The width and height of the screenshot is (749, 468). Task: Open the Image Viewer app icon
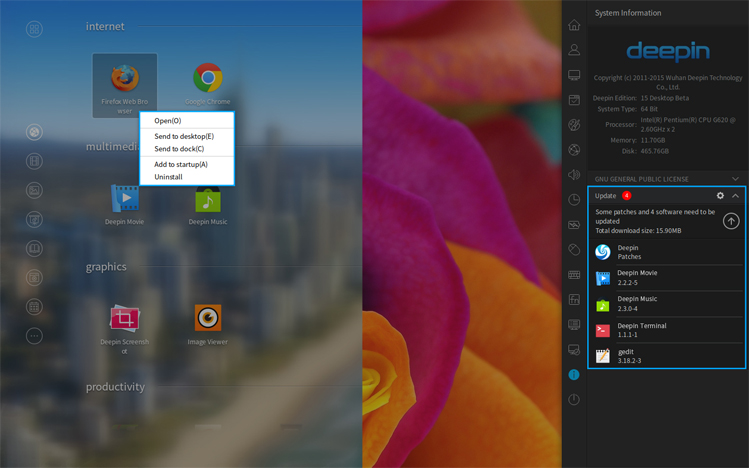click(x=208, y=319)
